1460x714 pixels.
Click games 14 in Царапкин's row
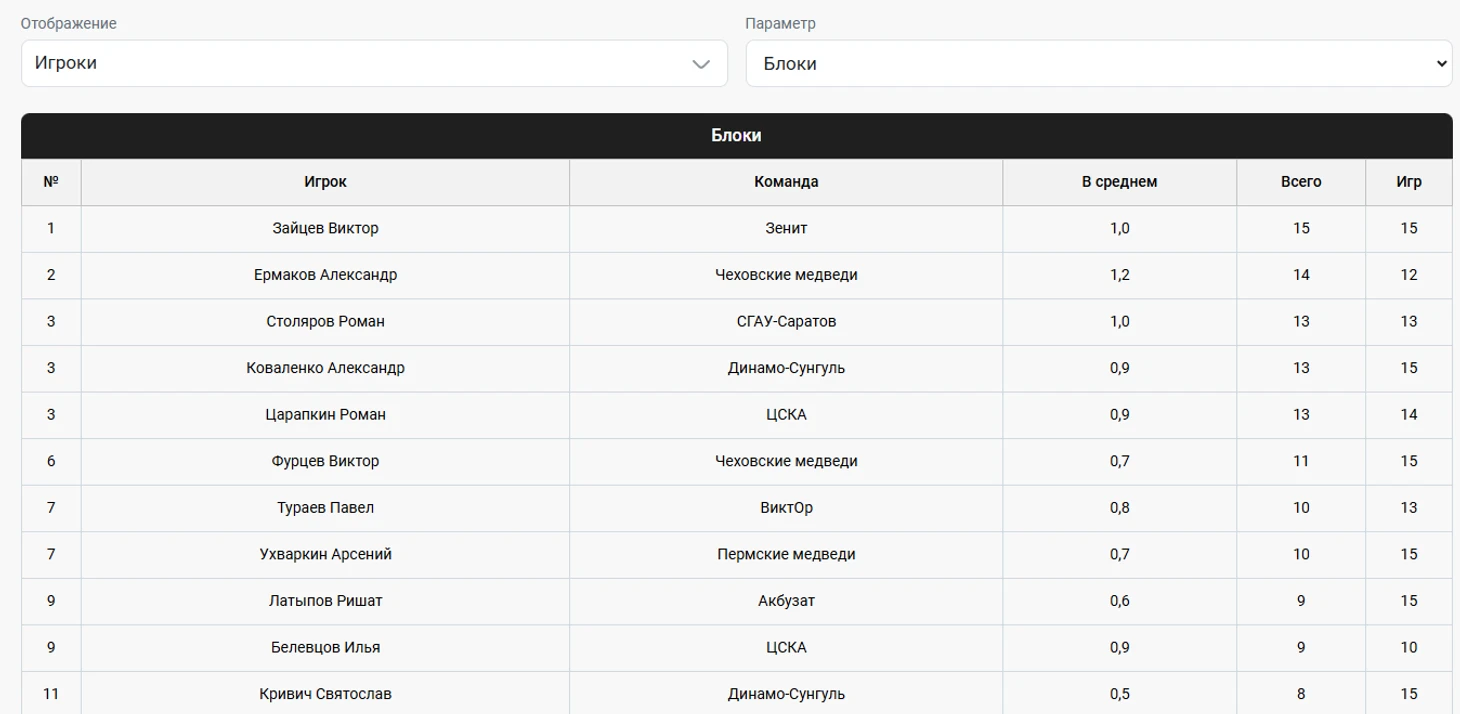point(1409,415)
